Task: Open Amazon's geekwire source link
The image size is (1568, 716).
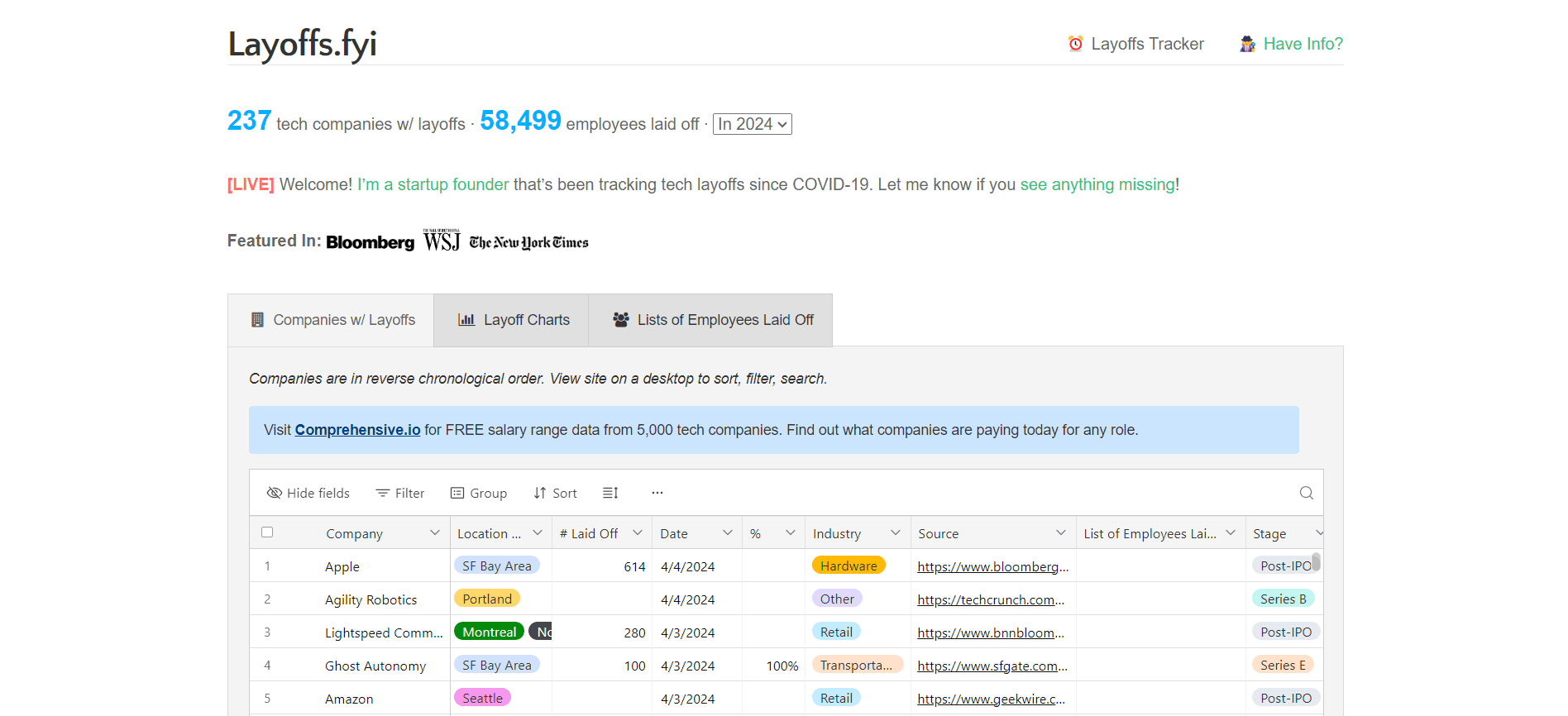Action: 991,699
